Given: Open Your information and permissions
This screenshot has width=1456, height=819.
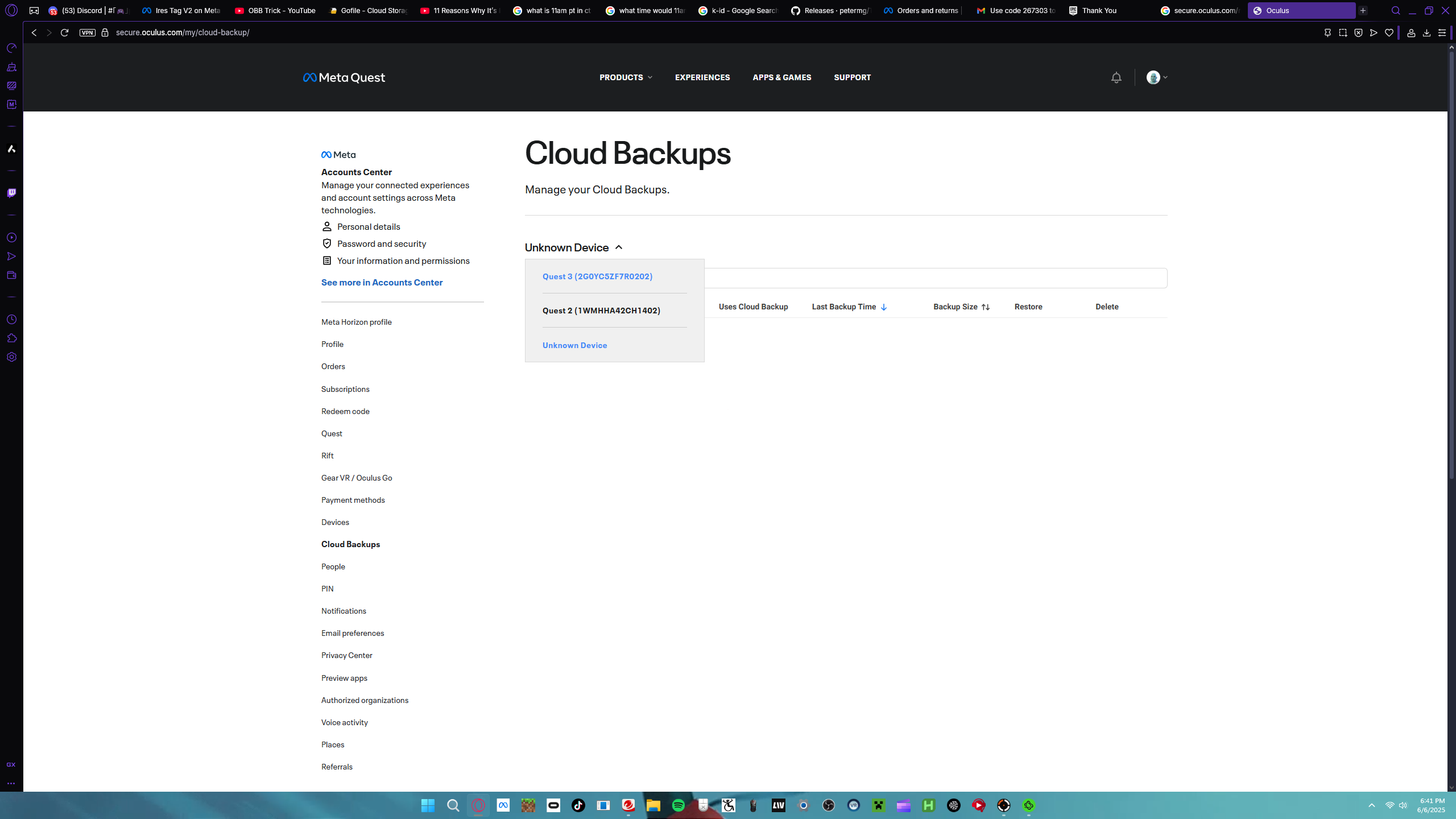Looking at the screenshot, I should pos(395,261).
